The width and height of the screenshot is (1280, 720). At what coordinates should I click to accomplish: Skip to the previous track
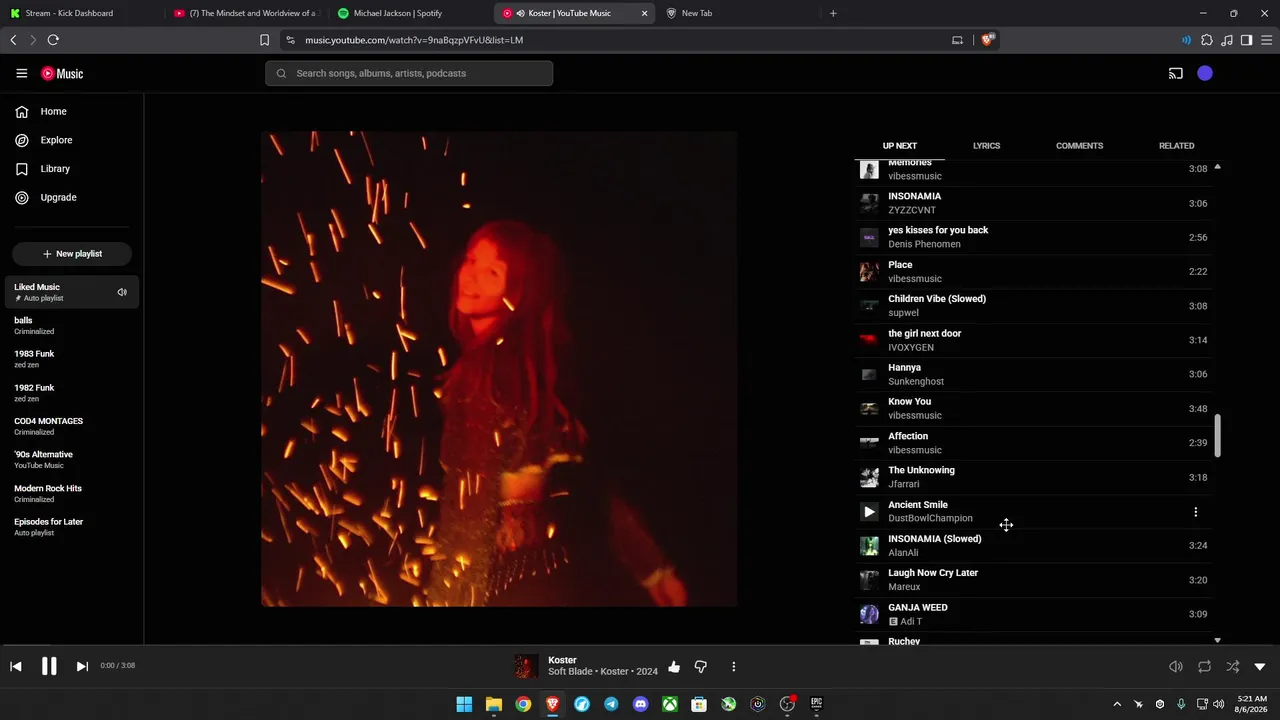coord(16,666)
